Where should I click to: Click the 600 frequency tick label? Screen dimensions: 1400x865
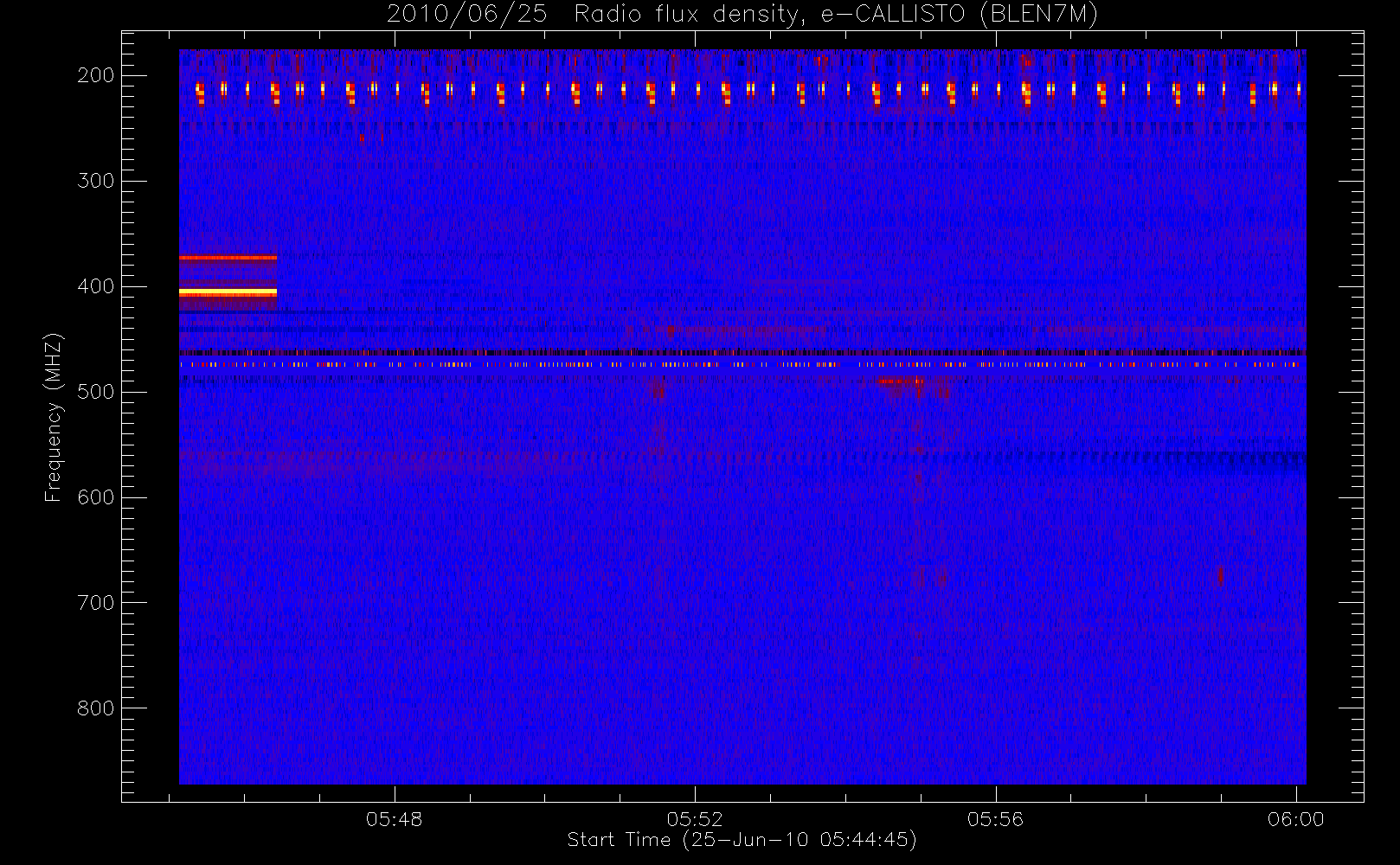(x=96, y=497)
